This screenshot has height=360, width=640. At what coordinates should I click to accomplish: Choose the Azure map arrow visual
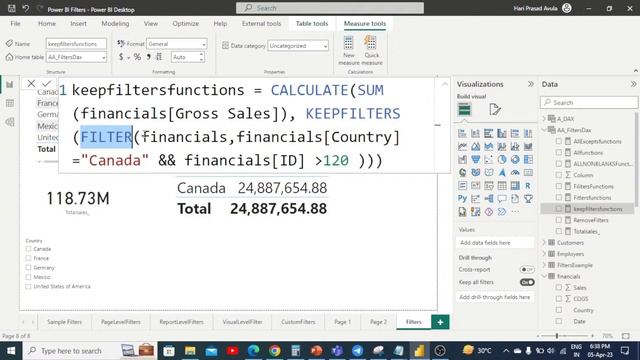502,173
